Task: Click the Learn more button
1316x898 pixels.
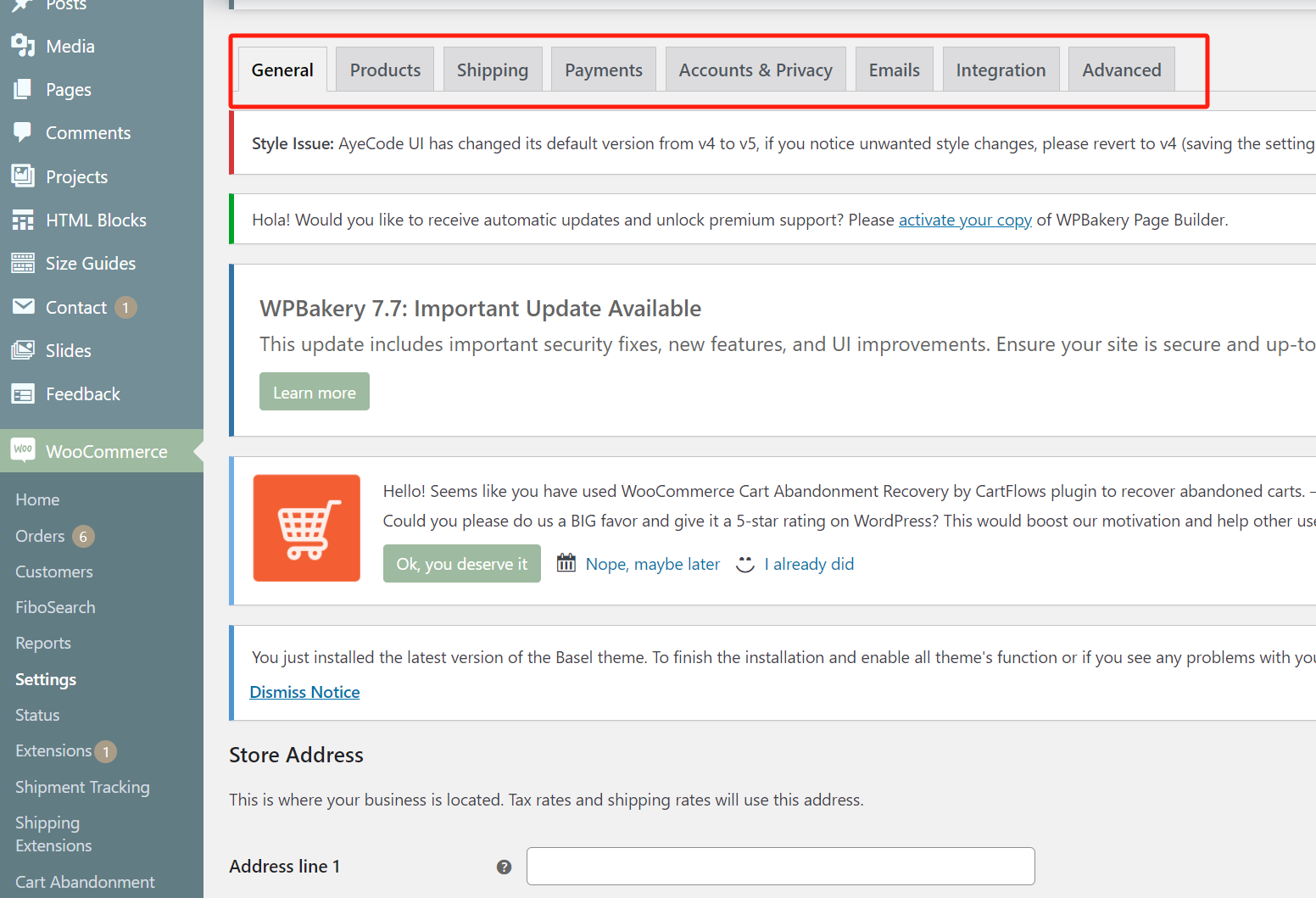Action: click(314, 391)
